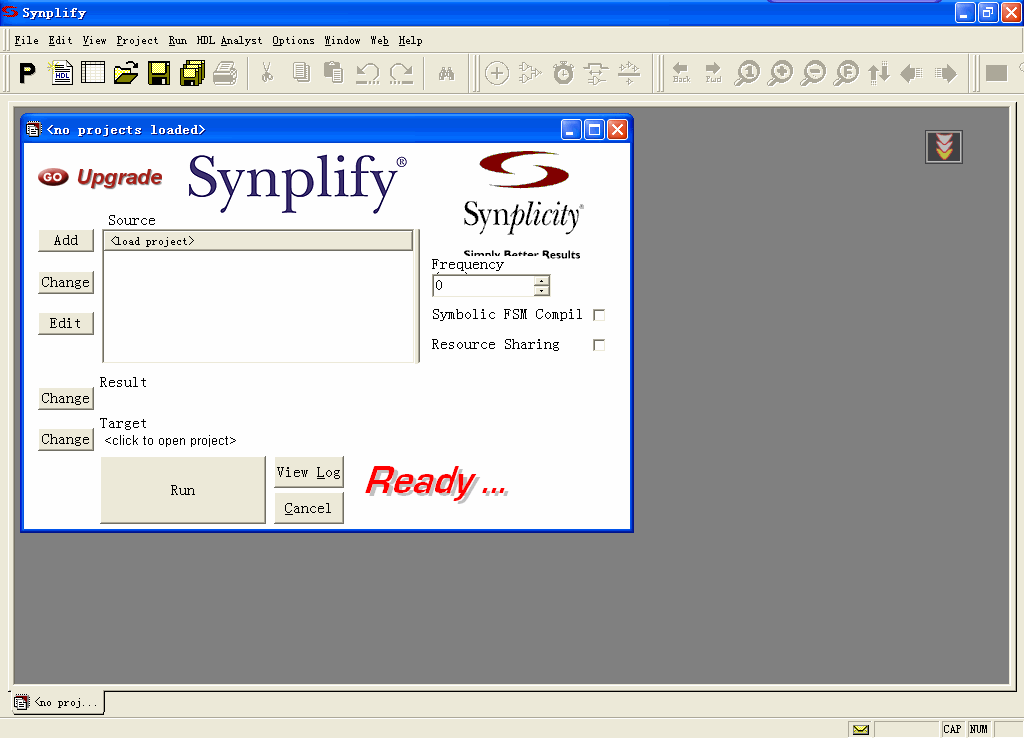Click the Add source button
Image resolution: width=1024 pixels, height=738 pixels.
tap(66, 240)
